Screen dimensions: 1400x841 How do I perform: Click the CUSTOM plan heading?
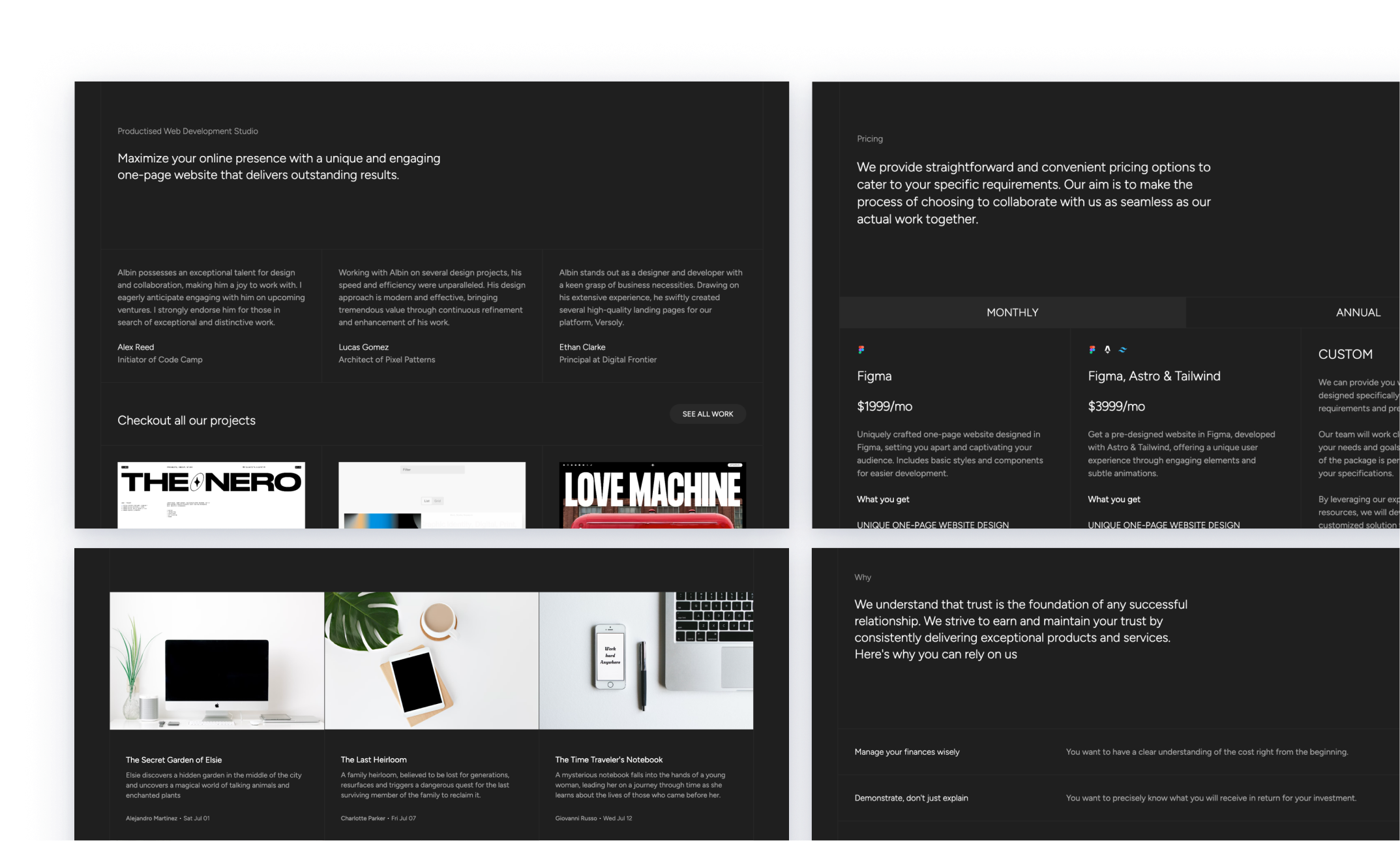[1345, 354]
